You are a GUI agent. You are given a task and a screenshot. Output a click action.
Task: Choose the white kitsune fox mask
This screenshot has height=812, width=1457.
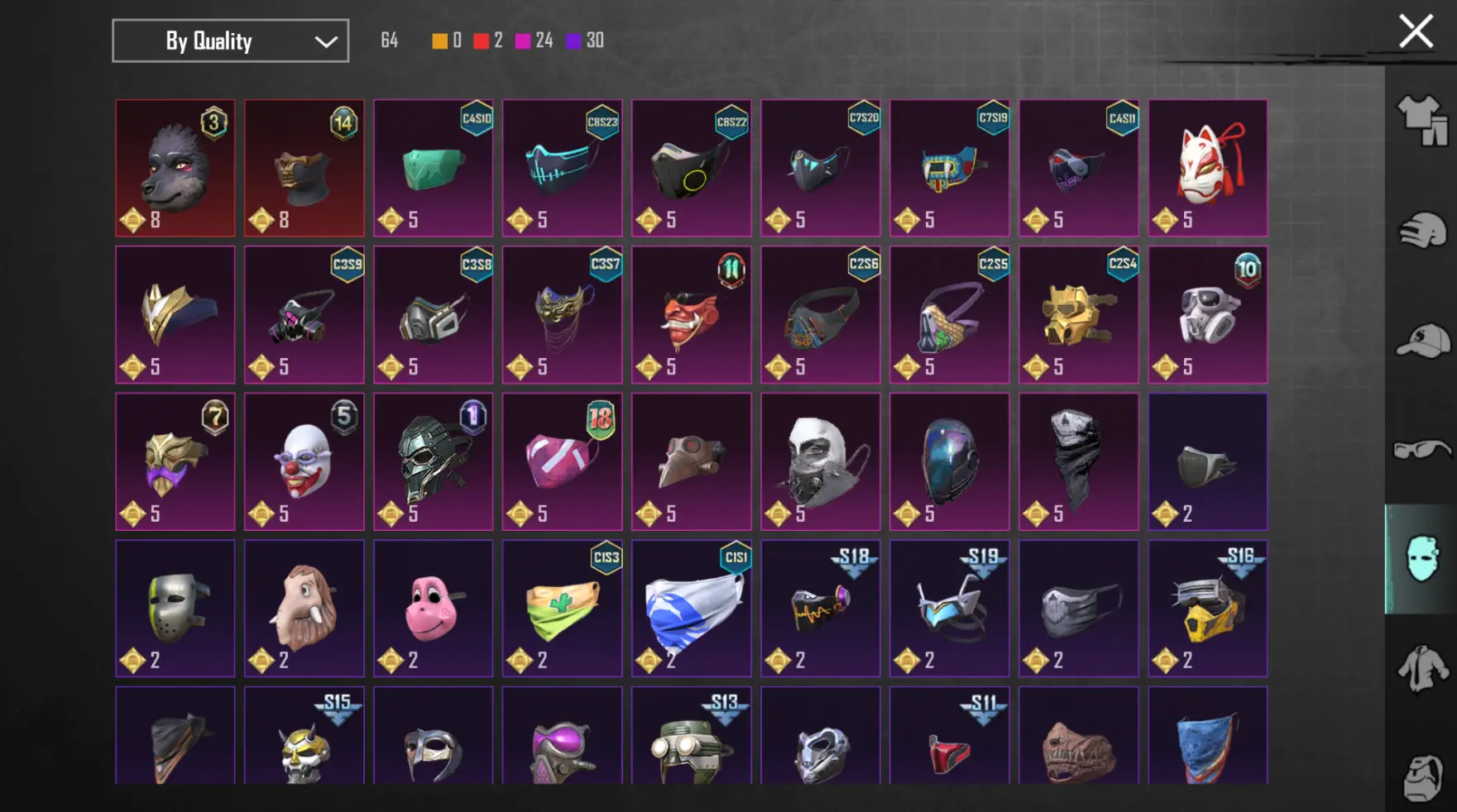[x=1208, y=169]
